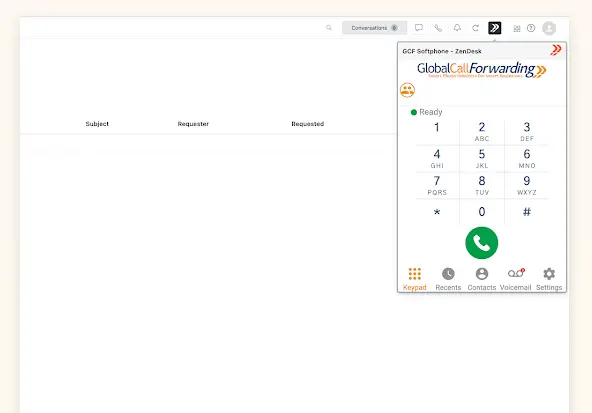Sort by the Requested column header
The height and width of the screenshot is (413, 592).
coord(308,124)
